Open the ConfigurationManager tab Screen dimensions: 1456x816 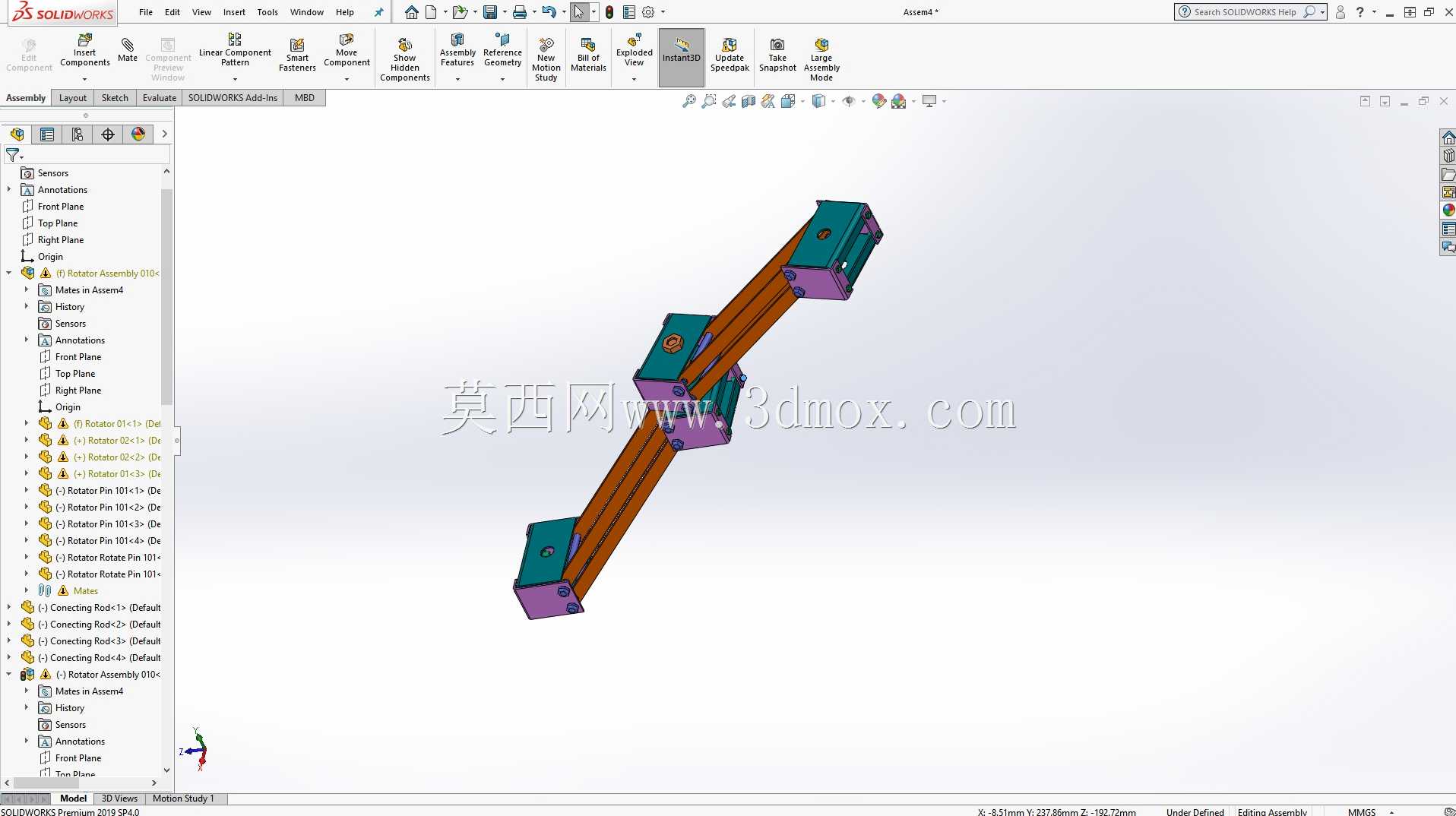click(x=78, y=134)
